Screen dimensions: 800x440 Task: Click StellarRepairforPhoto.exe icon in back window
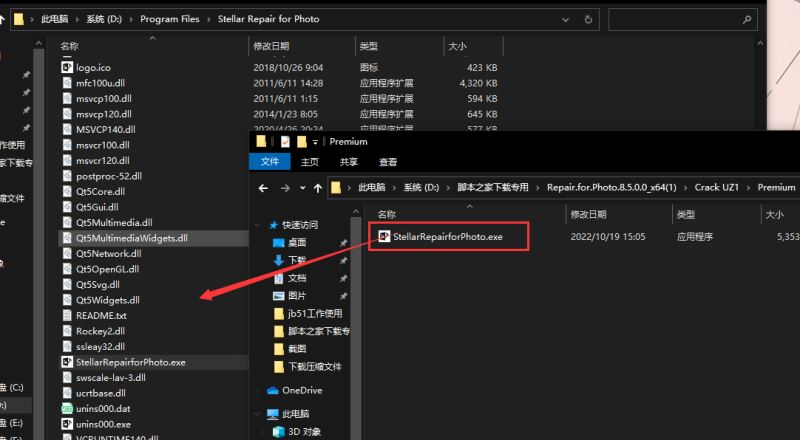(x=67, y=362)
